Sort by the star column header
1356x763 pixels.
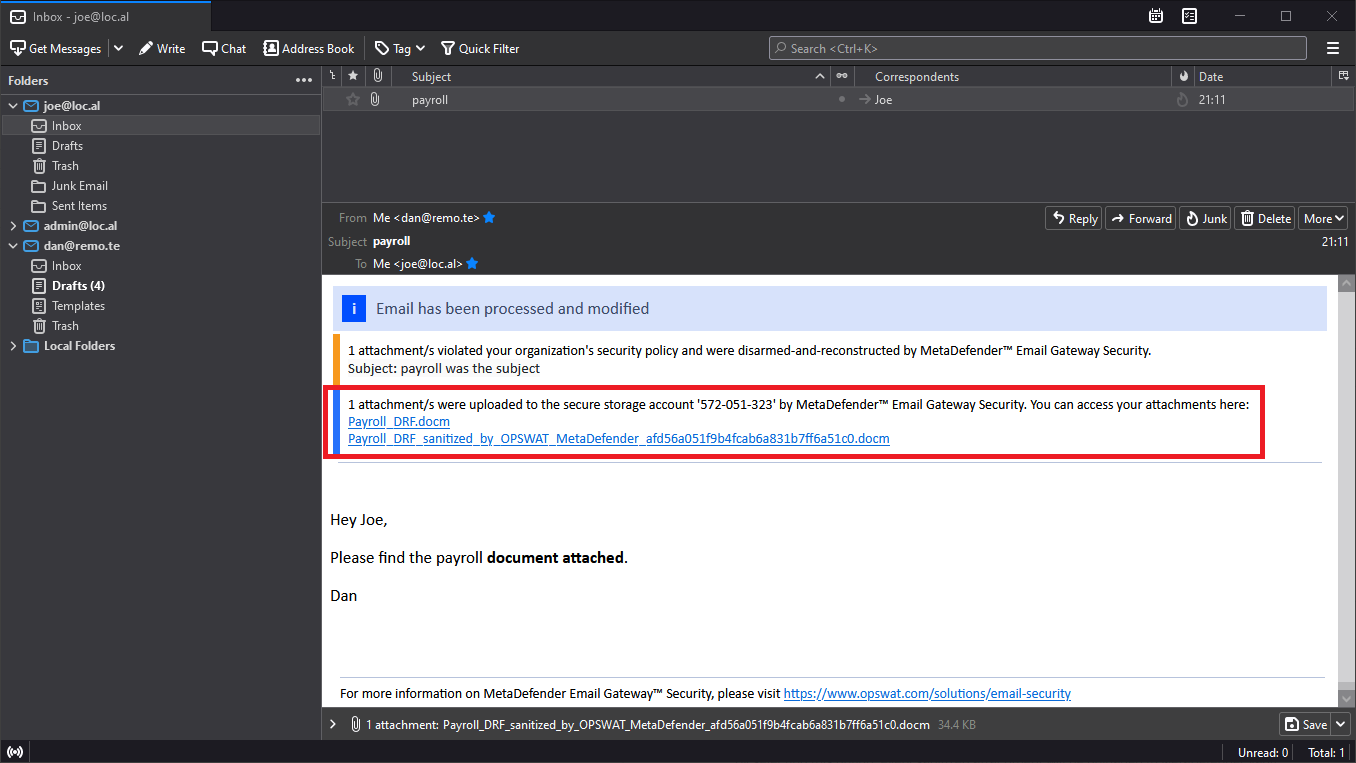tap(352, 76)
